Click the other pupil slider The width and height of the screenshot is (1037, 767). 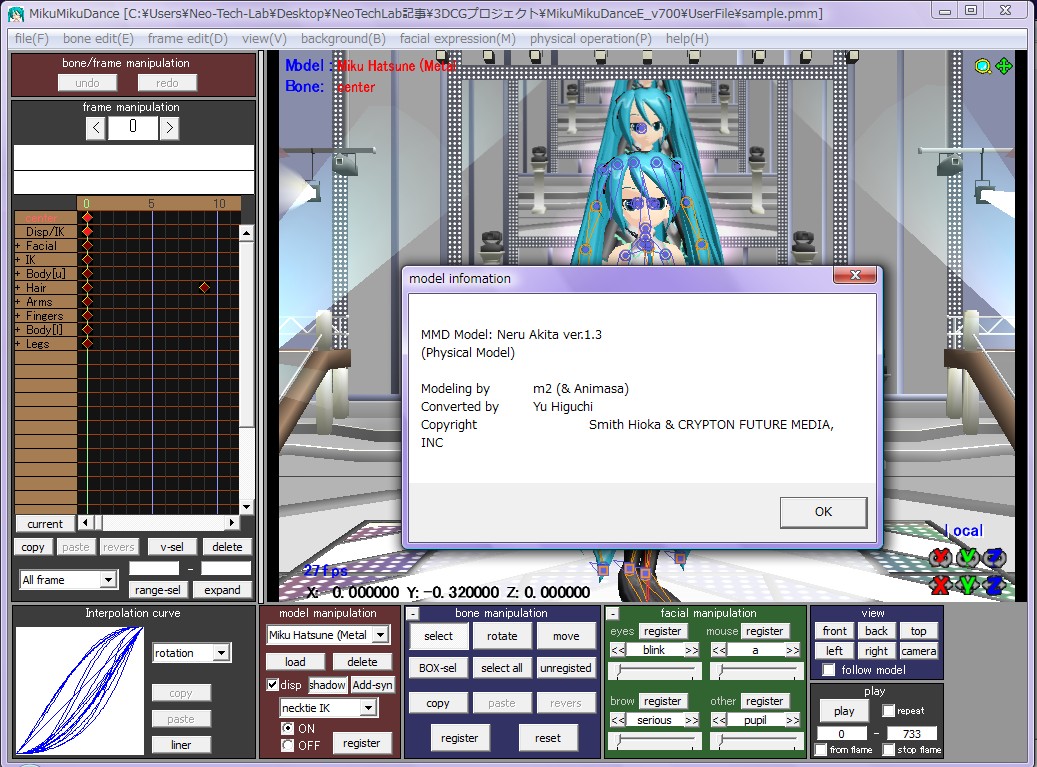(757, 741)
